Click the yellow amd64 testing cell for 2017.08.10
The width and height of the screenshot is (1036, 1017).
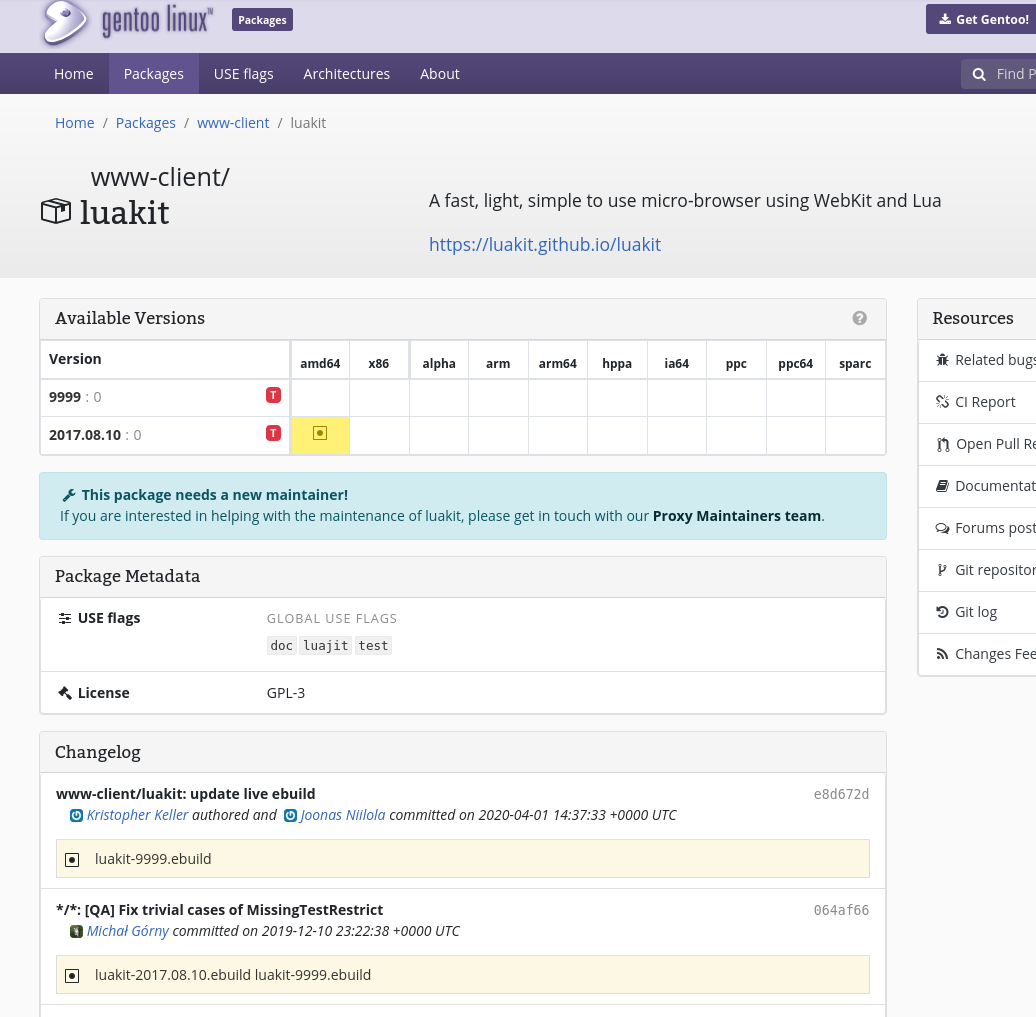320,435
